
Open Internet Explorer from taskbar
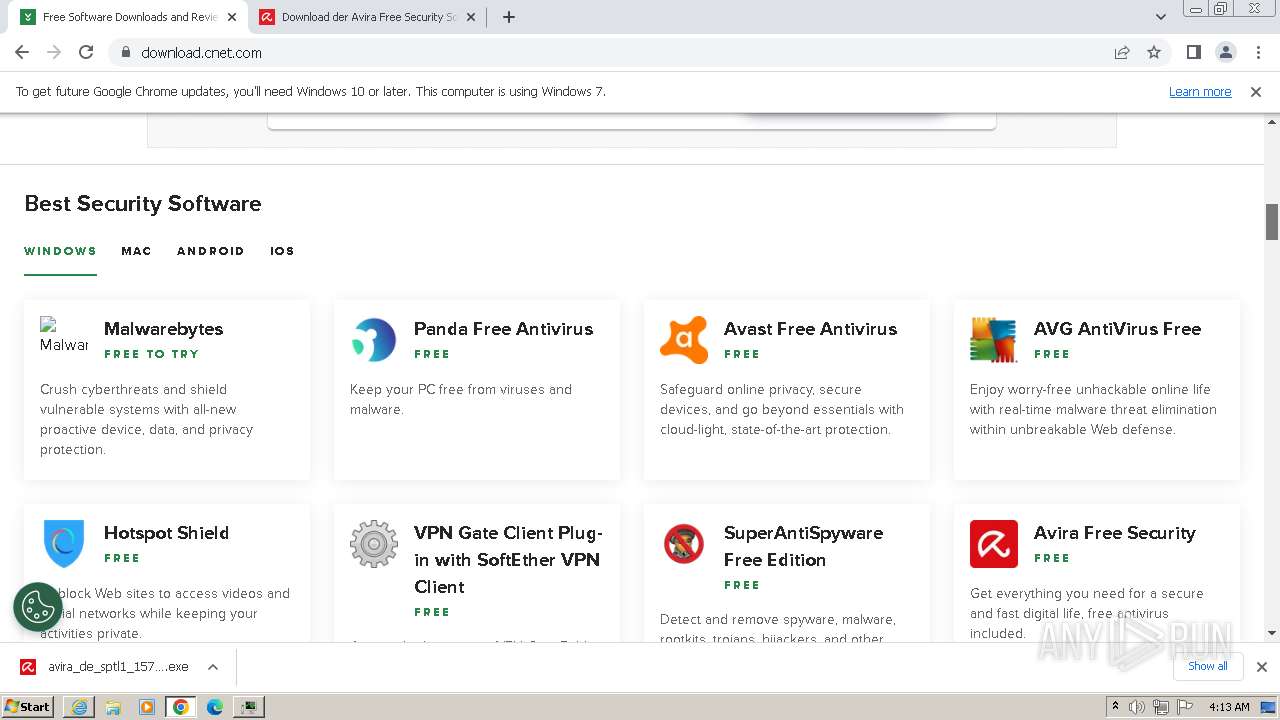click(x=79, y=707)
